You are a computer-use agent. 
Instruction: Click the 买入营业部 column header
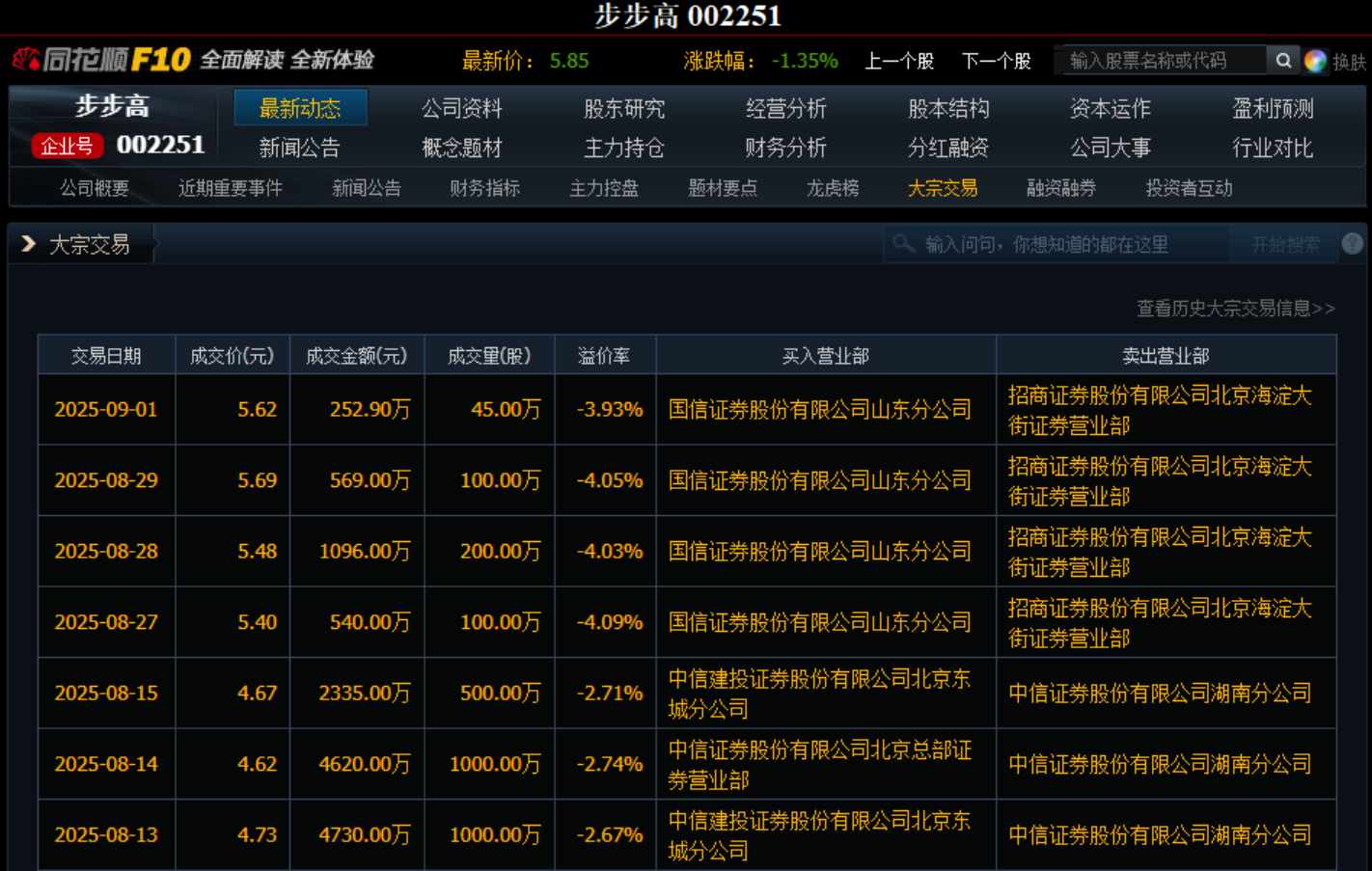(826, 356)
